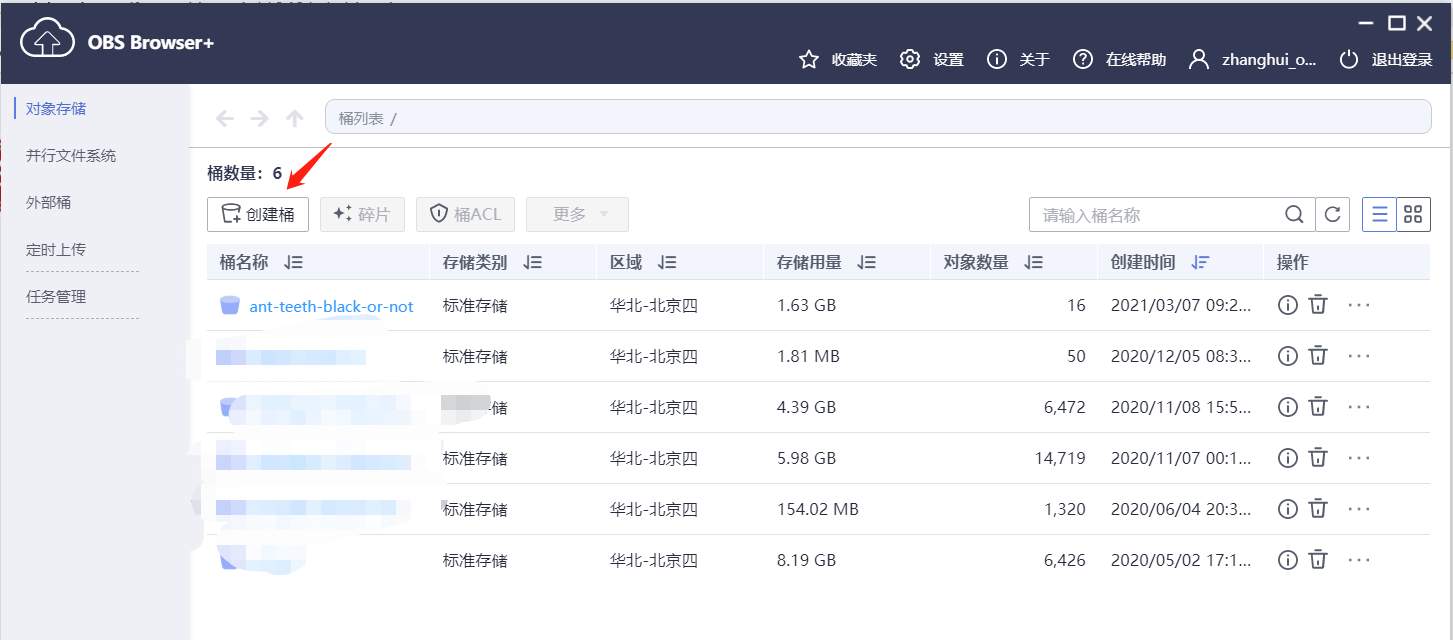Image resolution: width=1453 pixels, height=640 pixels.
Task: Open 在线帮助 online help
Action: 1083,60
